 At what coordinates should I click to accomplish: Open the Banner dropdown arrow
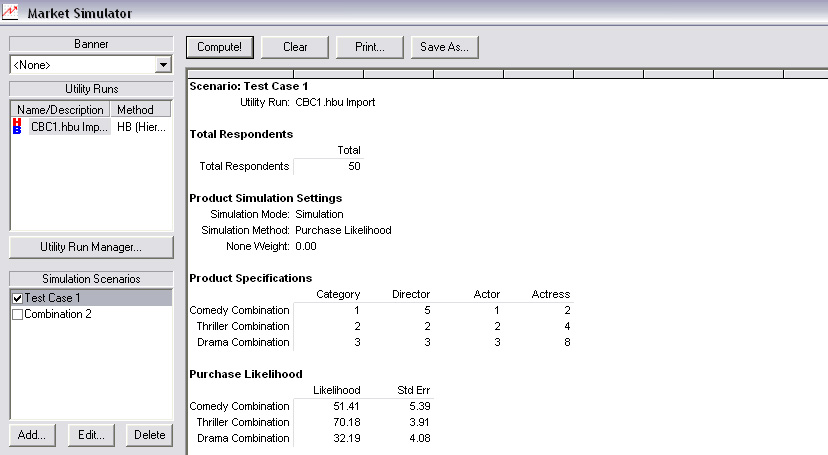click(x=164, y=65)
